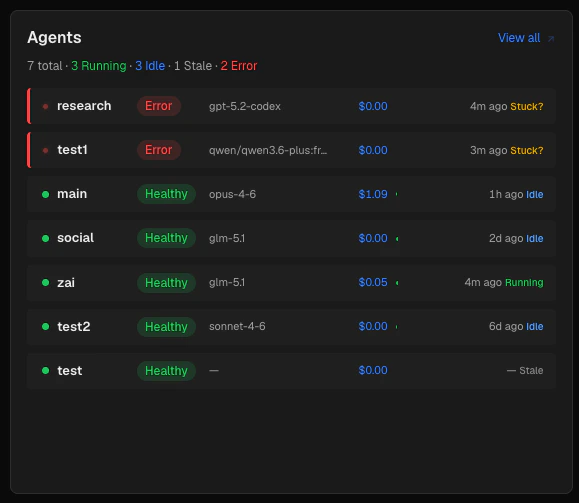Screen dimensions: 579x503
Task: Click the $0.05 cost value
Action: click(x=373, y=283)
